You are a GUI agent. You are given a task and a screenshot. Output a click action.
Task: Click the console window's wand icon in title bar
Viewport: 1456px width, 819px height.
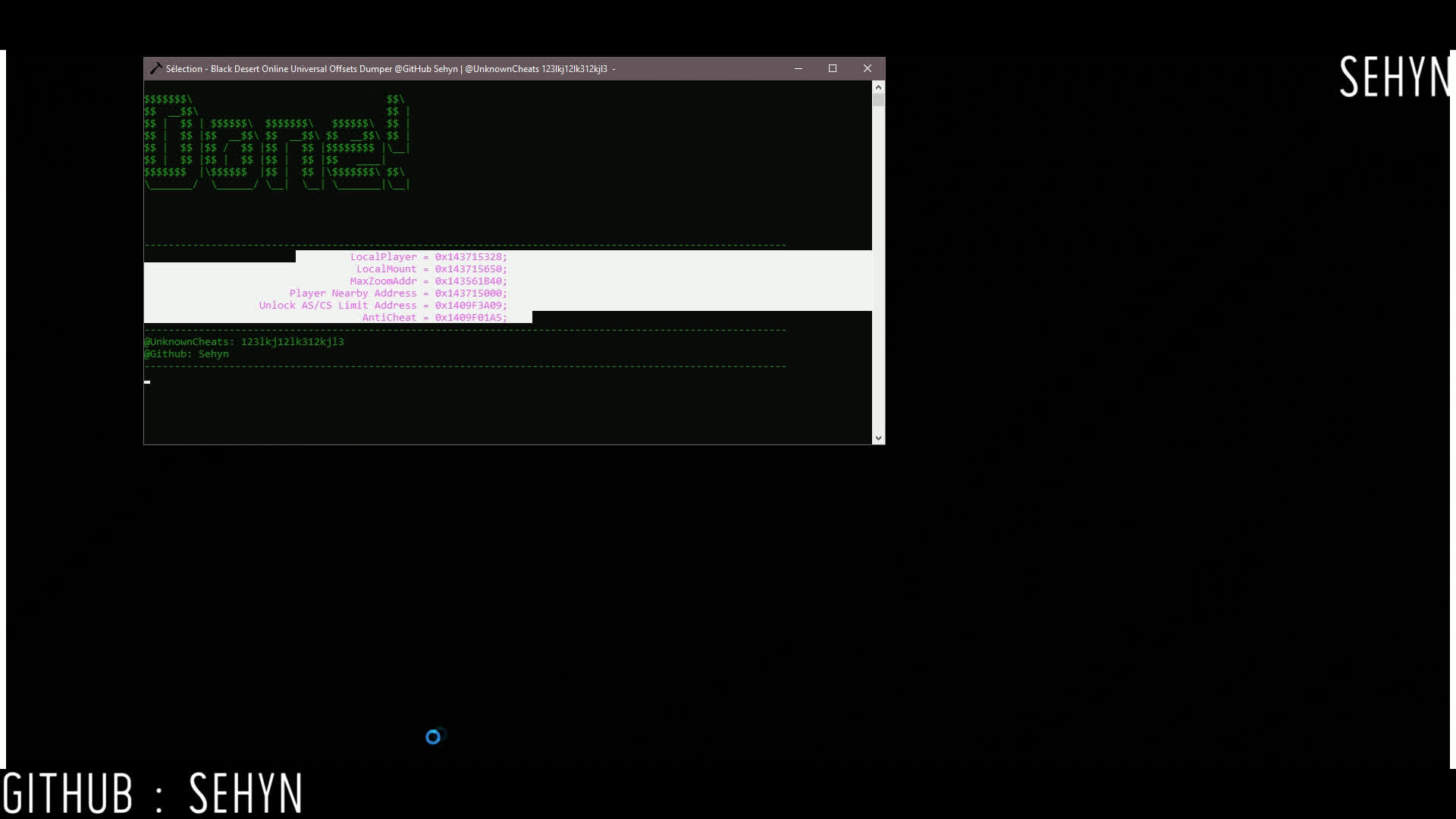point(155,68)
